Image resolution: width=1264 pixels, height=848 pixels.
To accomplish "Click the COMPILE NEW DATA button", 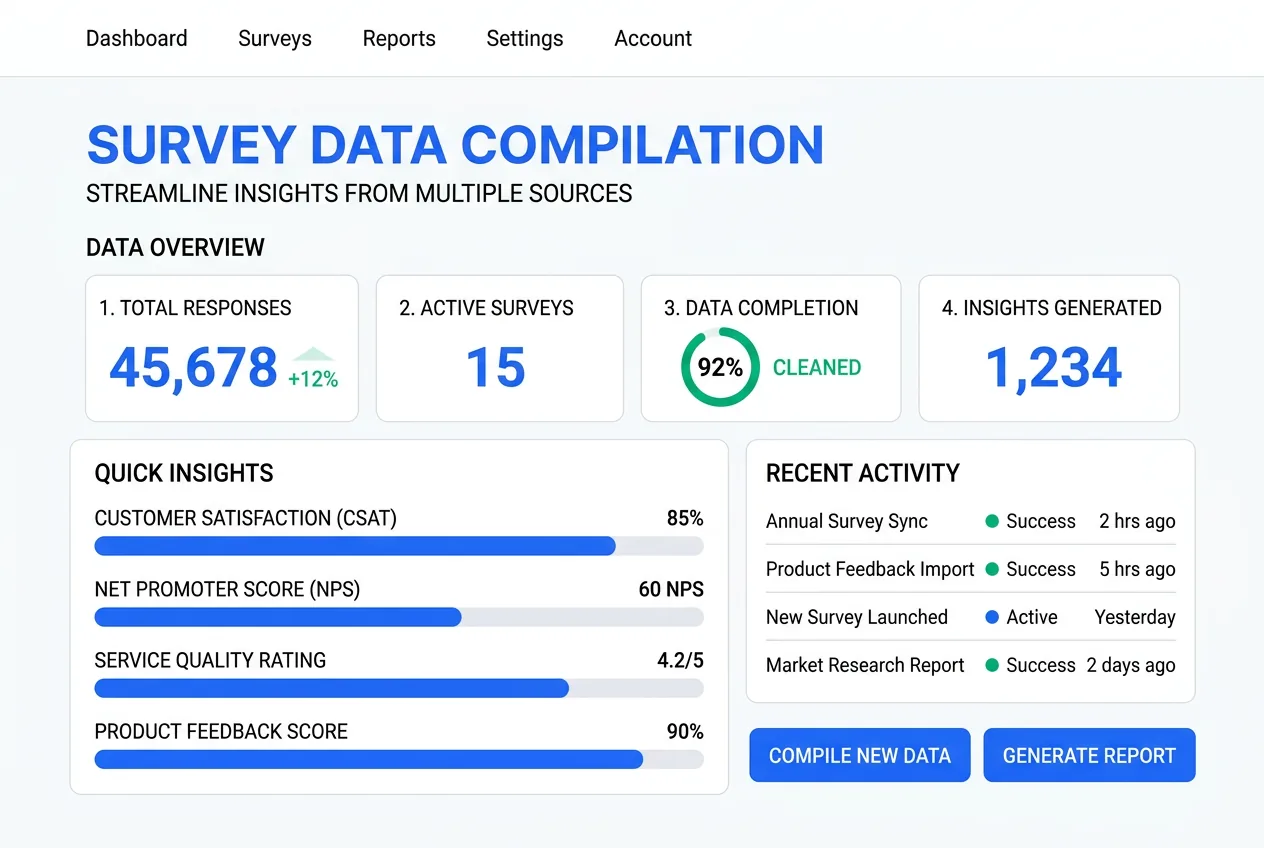I will point(859,755).
